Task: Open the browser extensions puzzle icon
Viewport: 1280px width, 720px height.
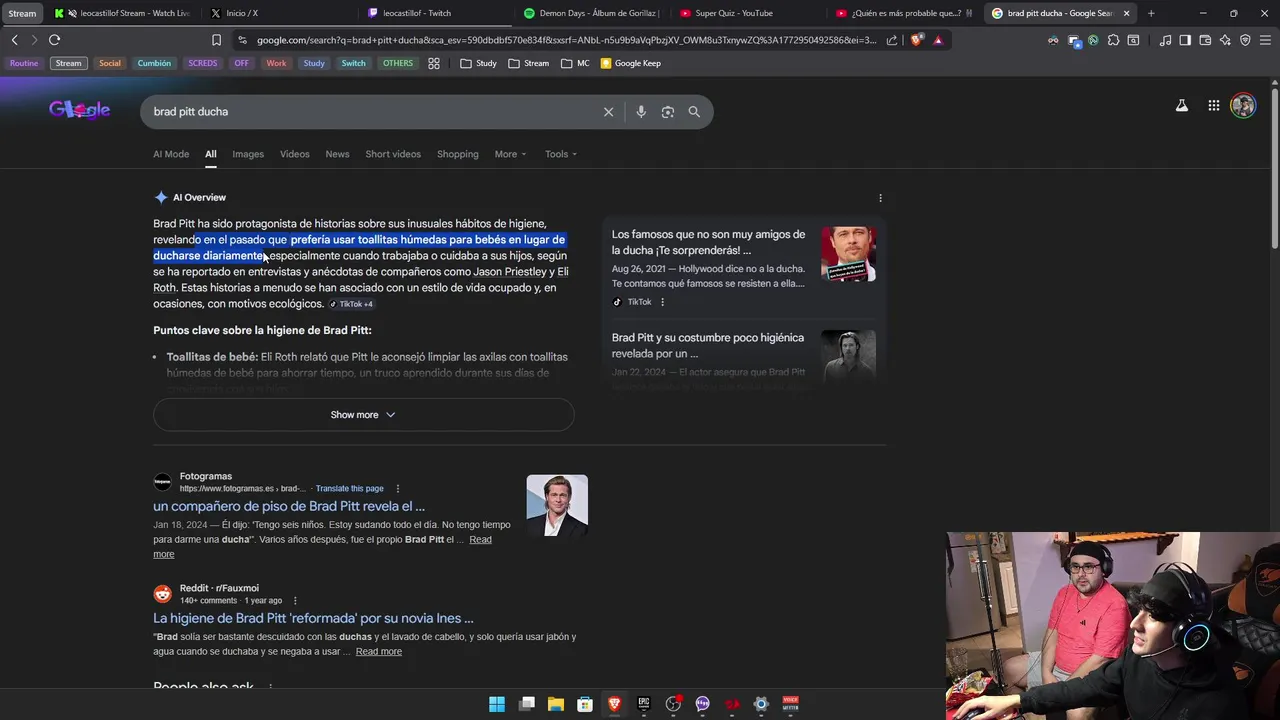Action: tap(1113, 40)
